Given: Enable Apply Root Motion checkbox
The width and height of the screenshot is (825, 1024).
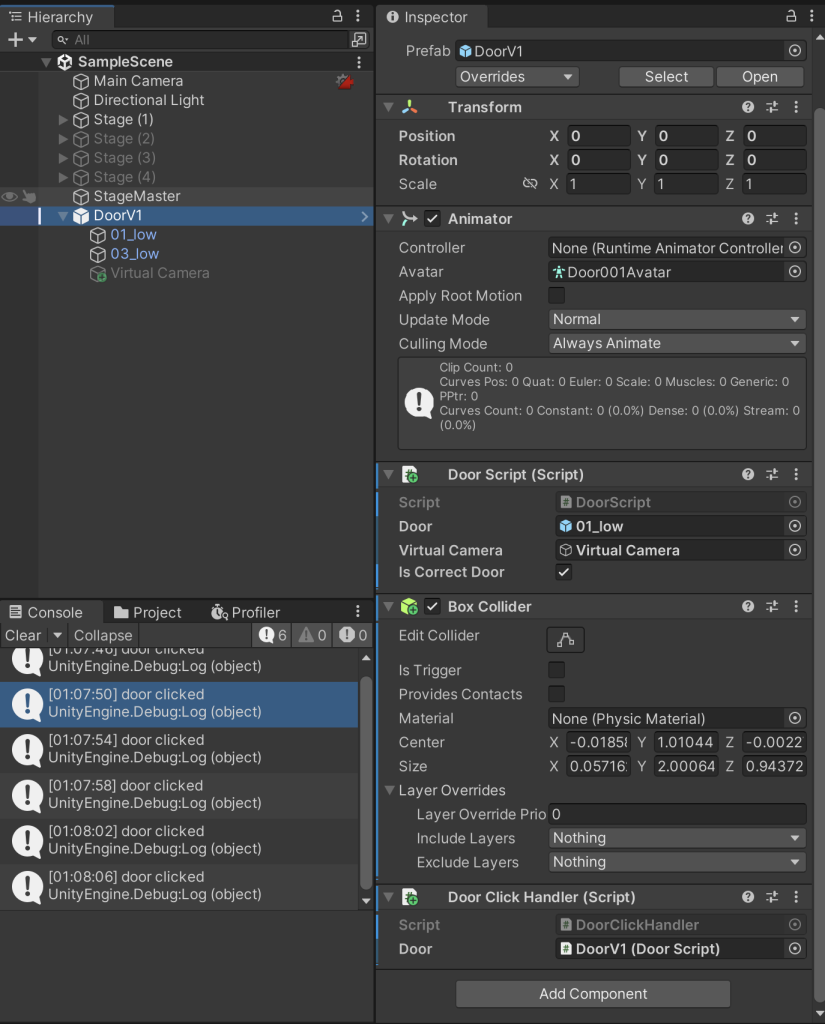Looking at the screenshot, I should [x=557, y=295].
